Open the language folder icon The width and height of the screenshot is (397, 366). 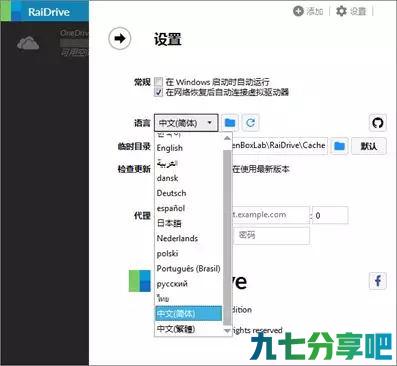(230, 123)
